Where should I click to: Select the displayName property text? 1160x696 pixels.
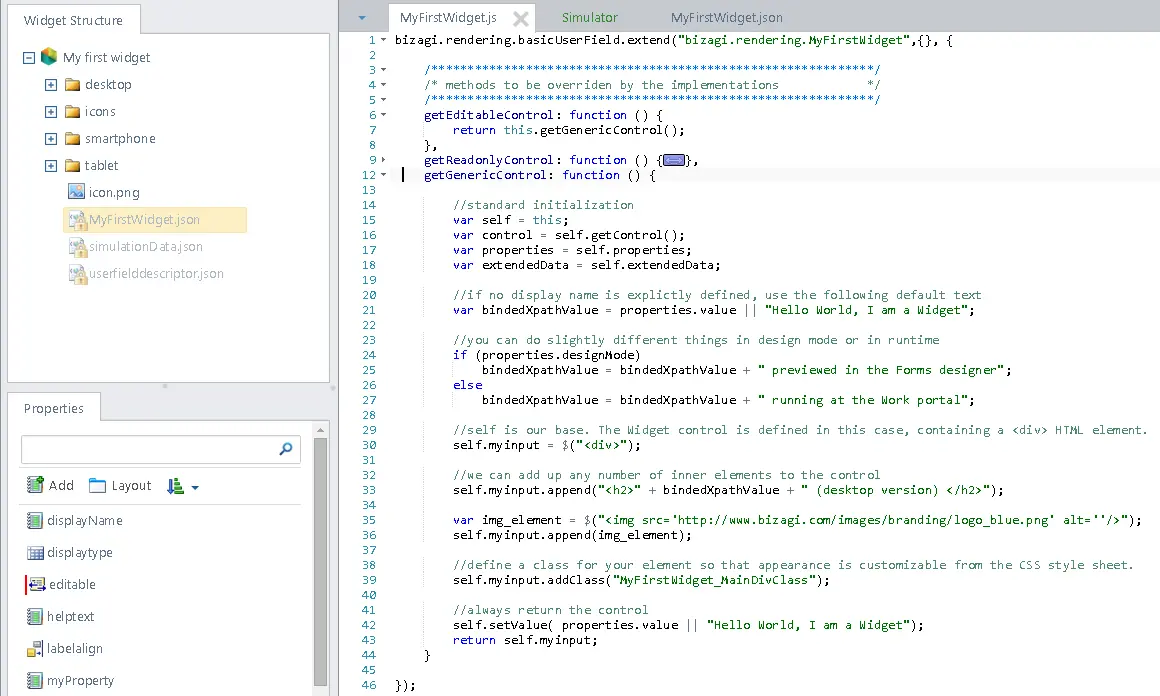pyautogui.click(x=85, y=521)
